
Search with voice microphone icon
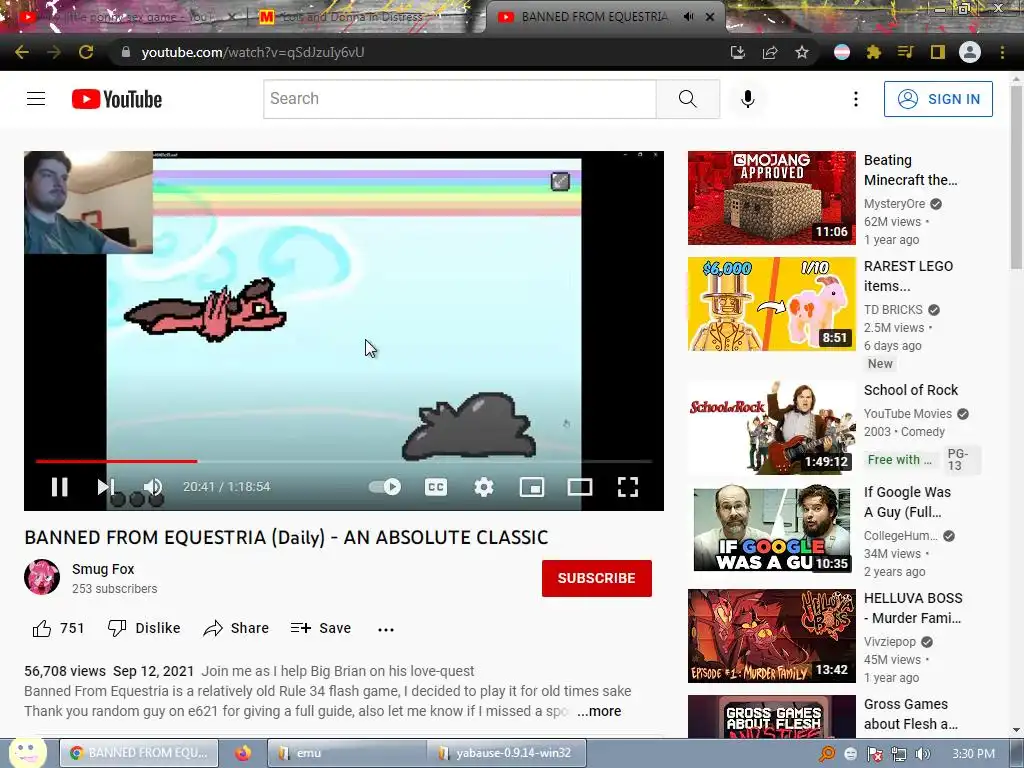(748, 99)
